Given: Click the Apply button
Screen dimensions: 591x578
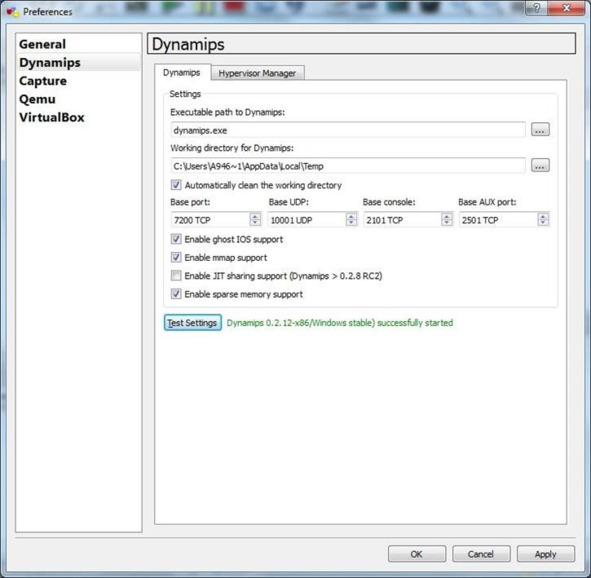Looking at the screenshot, I should coord(545,554).
